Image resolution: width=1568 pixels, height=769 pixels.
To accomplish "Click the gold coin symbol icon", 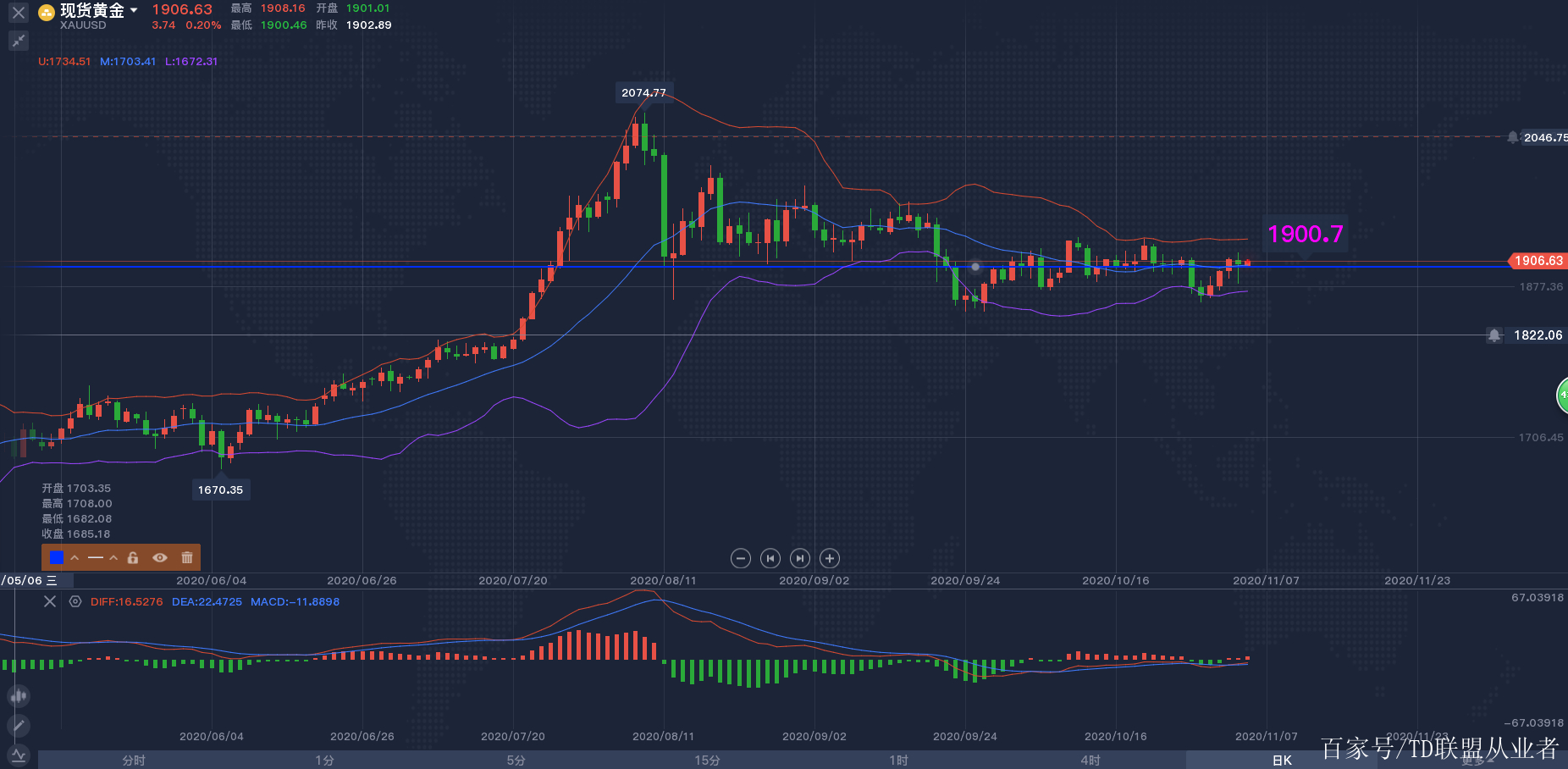I will 47,13.
